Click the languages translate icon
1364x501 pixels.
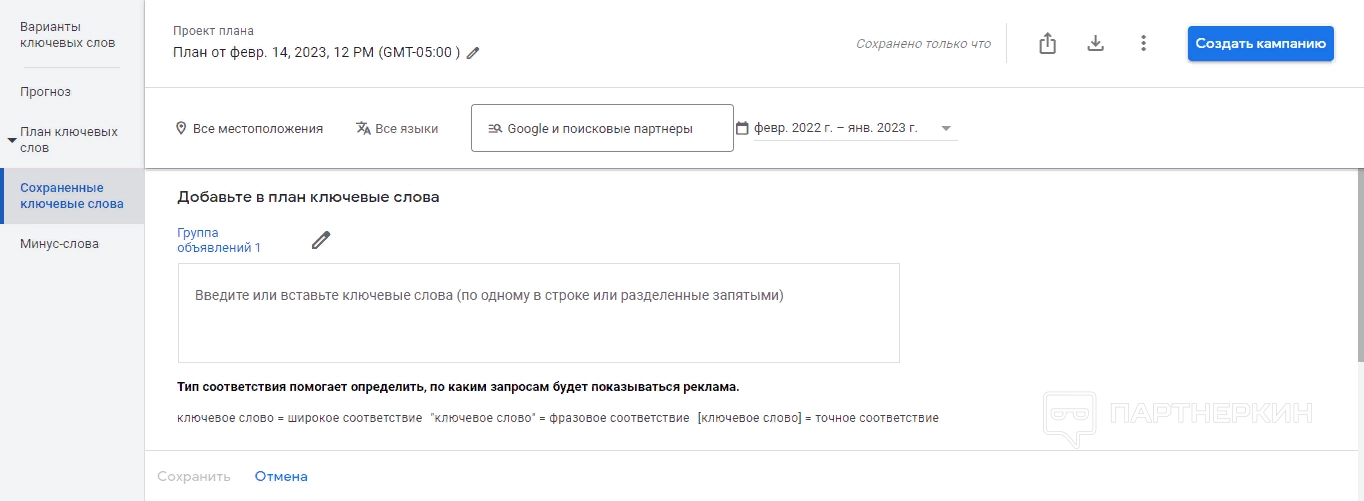click(x=363, y=128)
